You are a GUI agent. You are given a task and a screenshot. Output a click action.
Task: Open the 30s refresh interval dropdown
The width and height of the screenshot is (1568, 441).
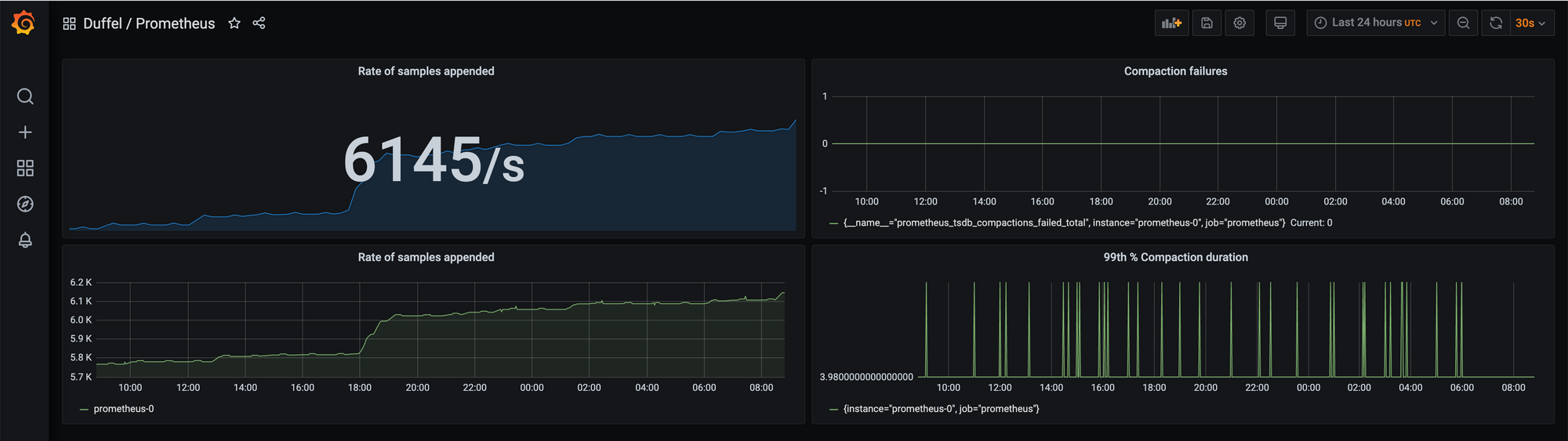click(x=1531, y=23)
